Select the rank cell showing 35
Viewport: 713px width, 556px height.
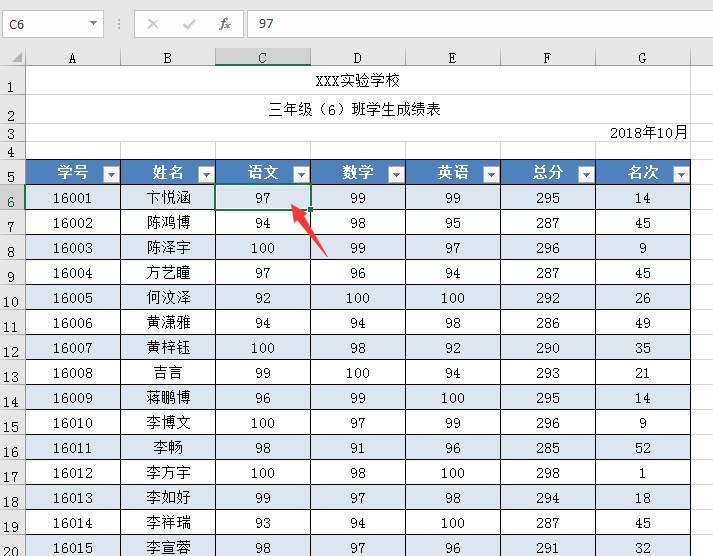643,348
